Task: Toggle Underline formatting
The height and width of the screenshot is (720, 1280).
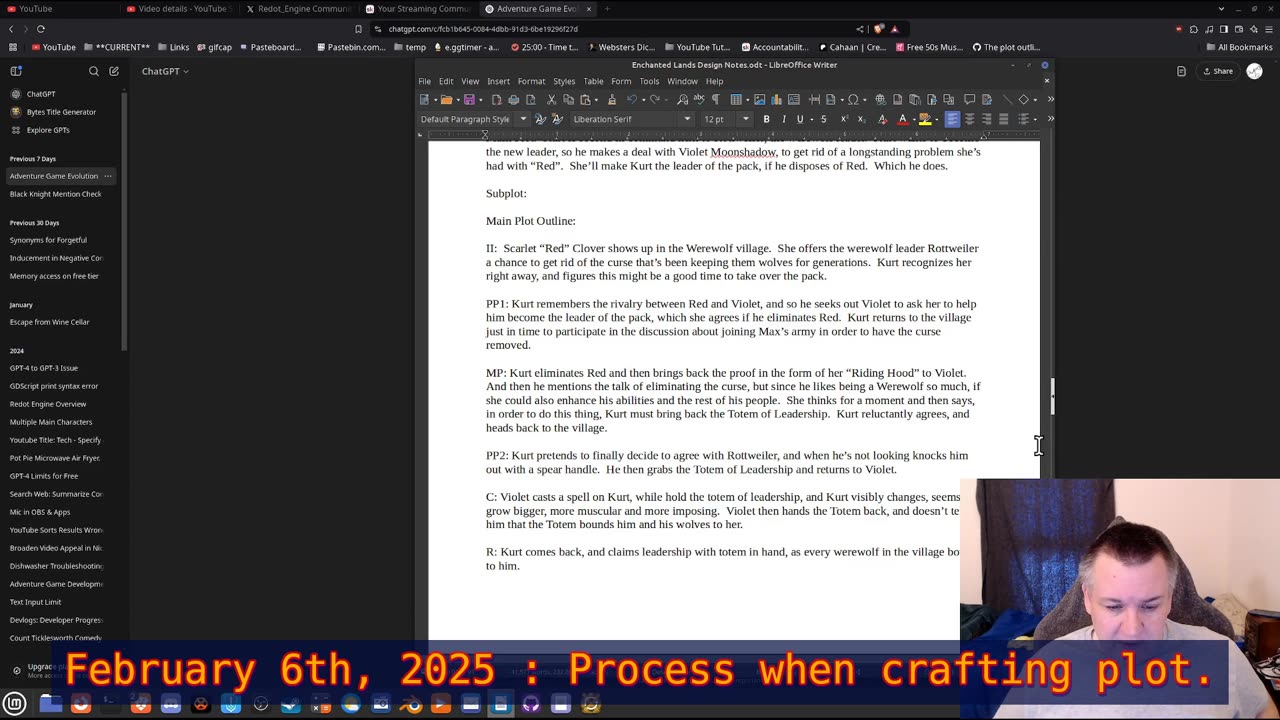Action: tap(799, 119)
